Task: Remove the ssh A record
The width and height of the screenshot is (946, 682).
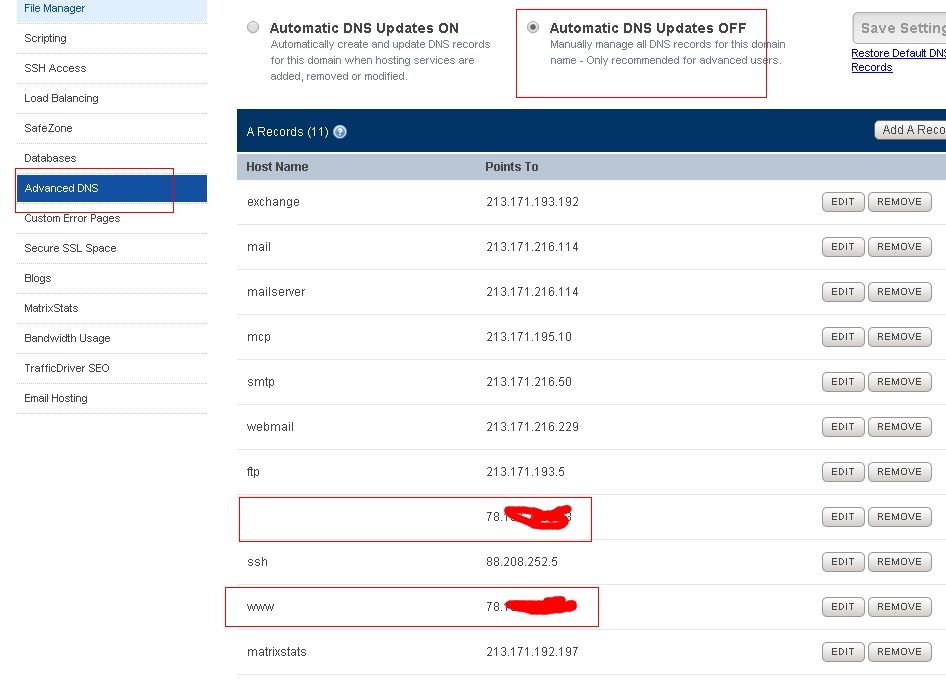Action: [900, 562]
